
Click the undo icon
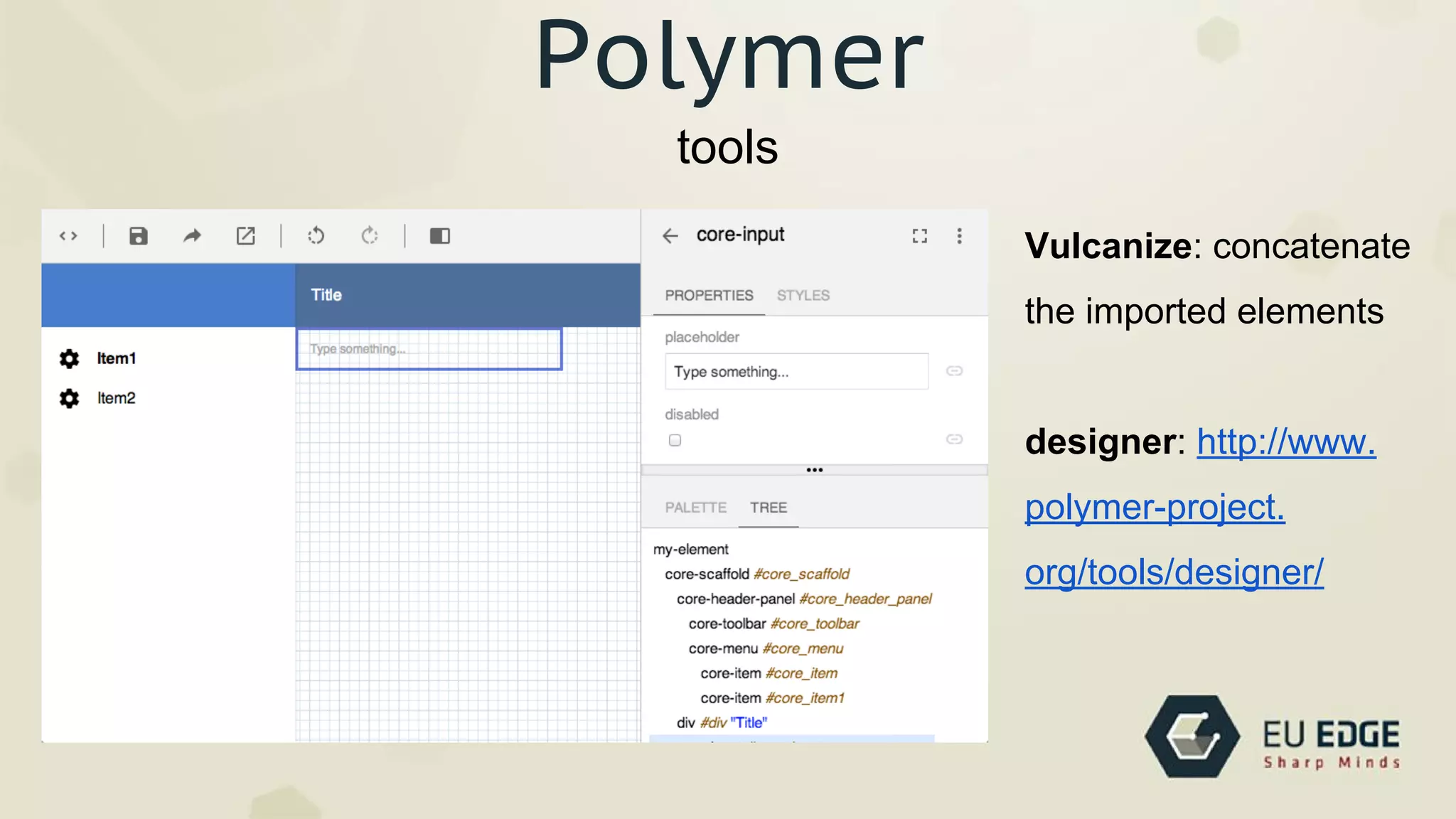316,235
